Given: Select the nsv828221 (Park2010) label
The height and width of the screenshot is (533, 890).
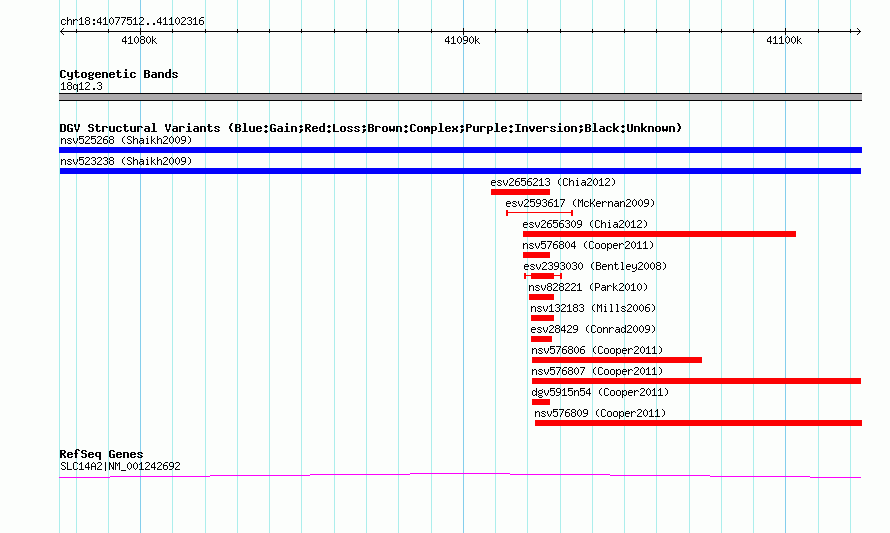Looking at the screenshot, I should [x=587, y=287].
